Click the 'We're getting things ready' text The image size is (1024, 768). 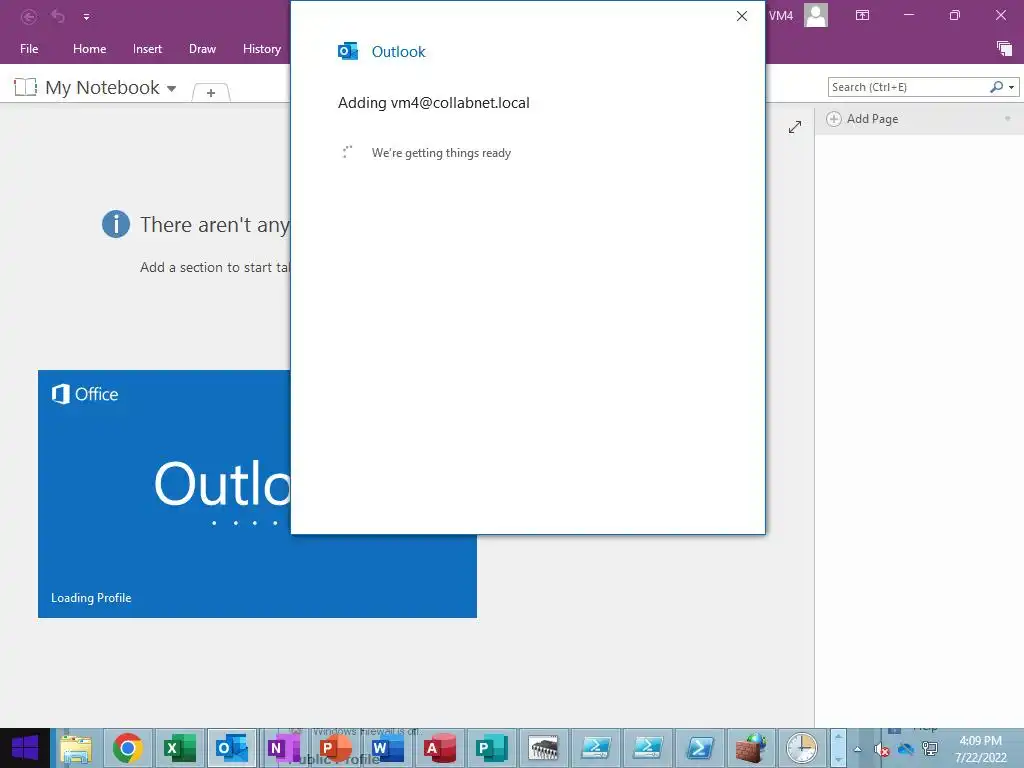(x=441, y=153)
